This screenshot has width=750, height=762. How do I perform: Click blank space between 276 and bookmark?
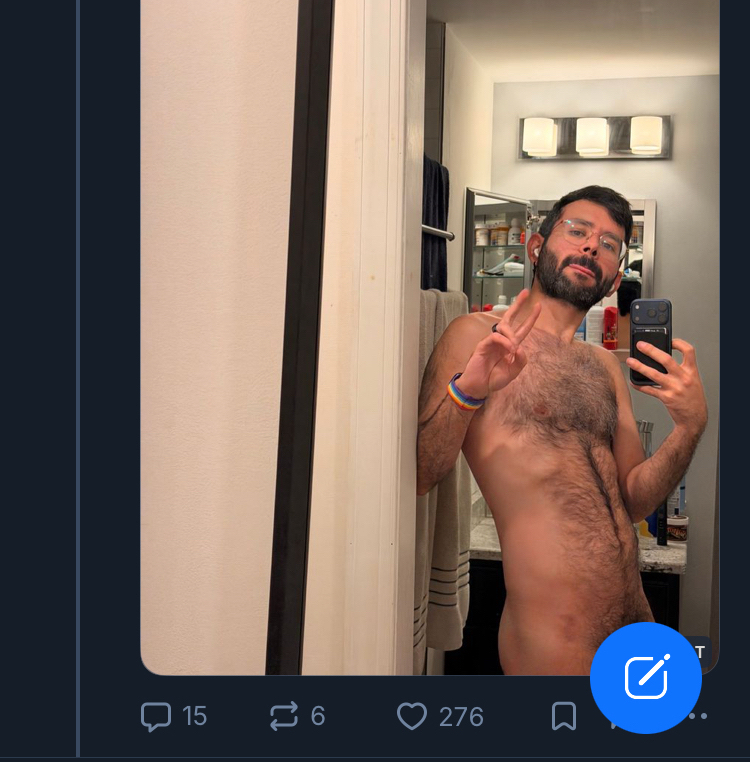point(518,717)
